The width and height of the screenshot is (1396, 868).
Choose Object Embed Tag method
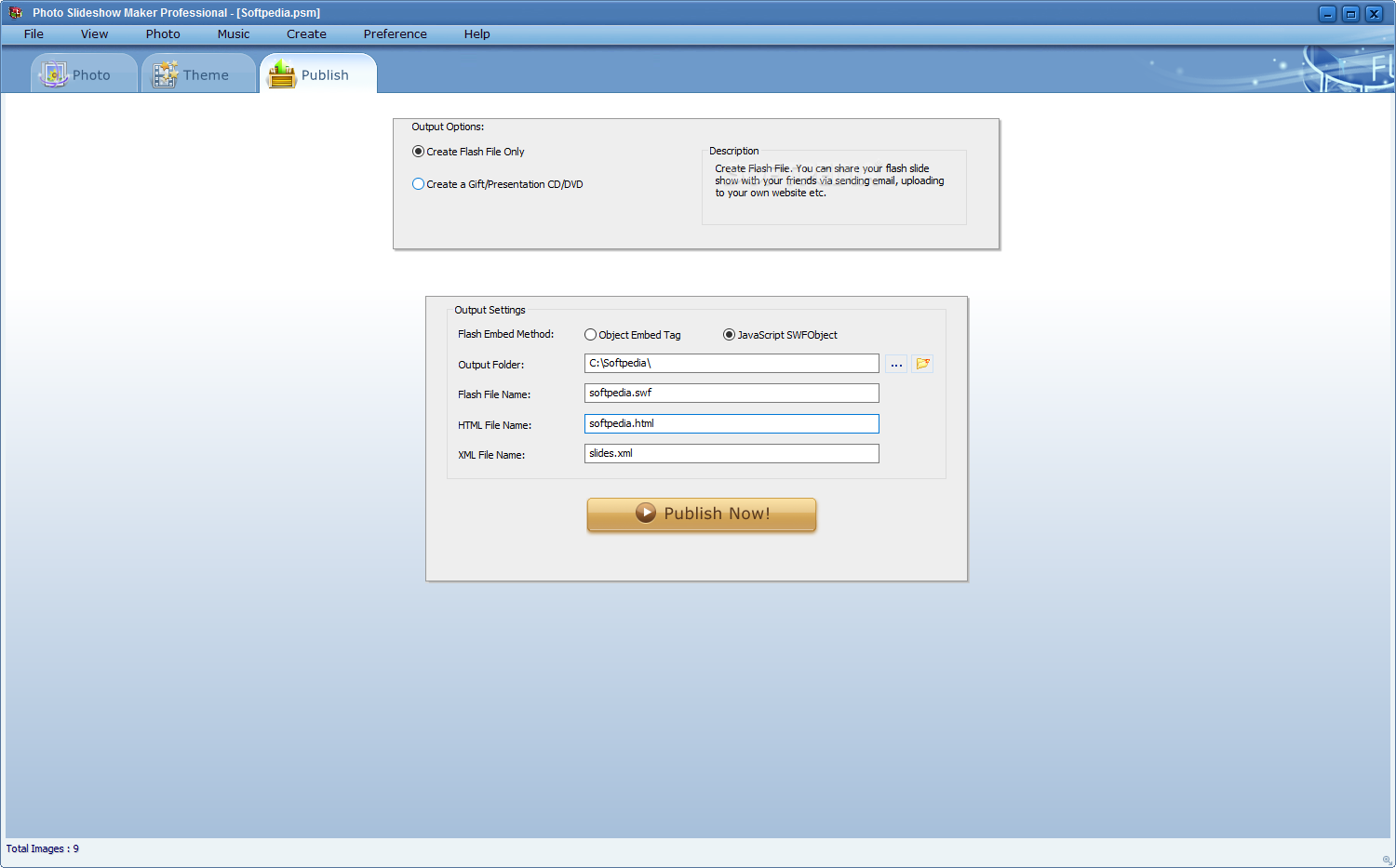633,335
